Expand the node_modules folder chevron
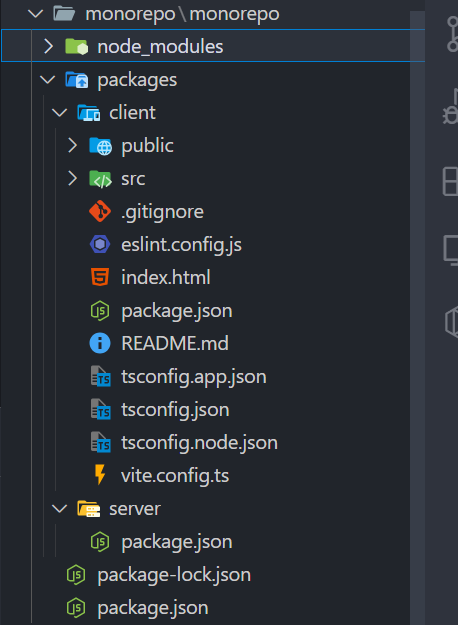 pos(48,46)
